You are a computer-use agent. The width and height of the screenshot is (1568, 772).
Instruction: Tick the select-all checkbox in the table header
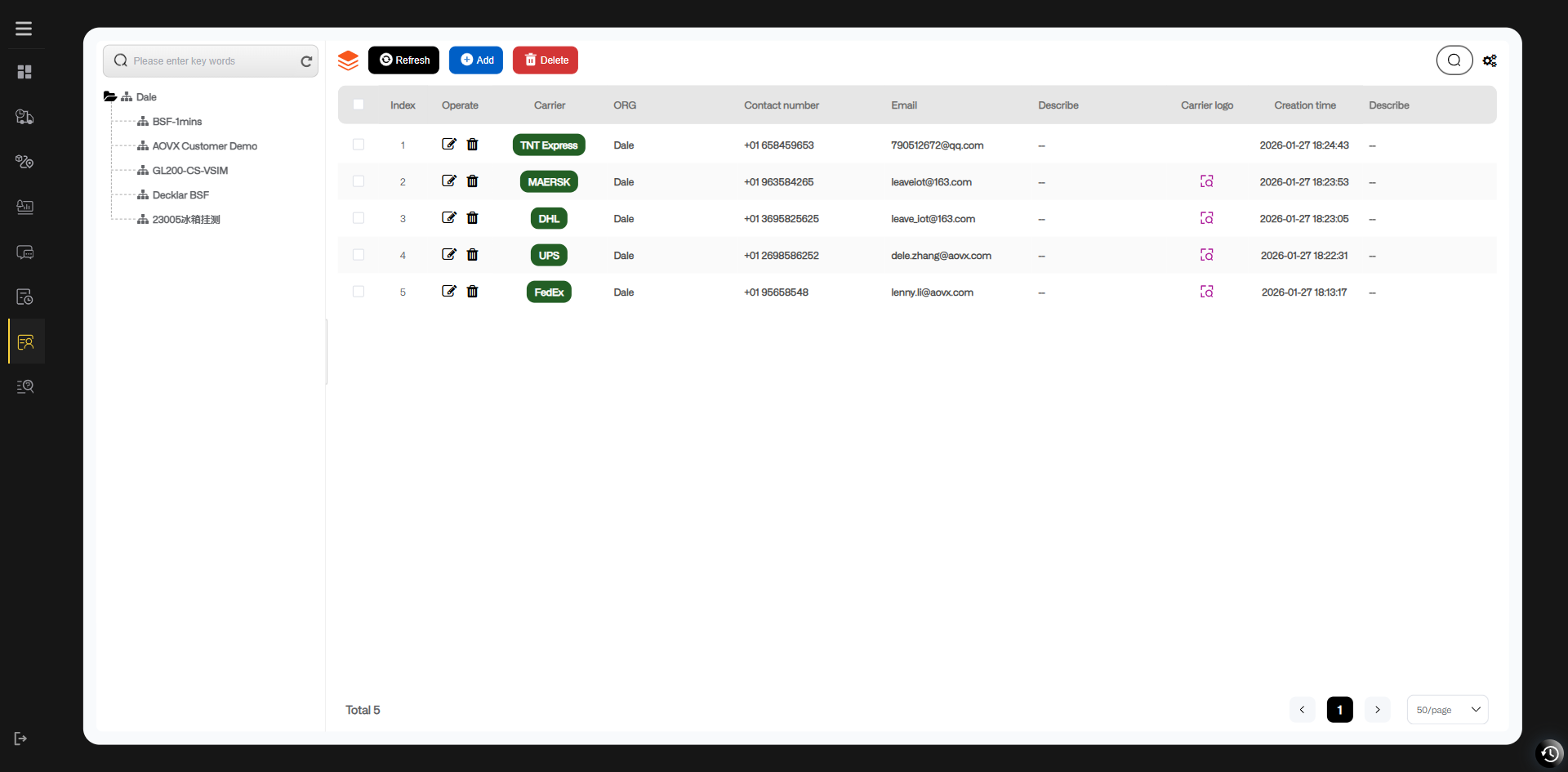pos(359,105)
